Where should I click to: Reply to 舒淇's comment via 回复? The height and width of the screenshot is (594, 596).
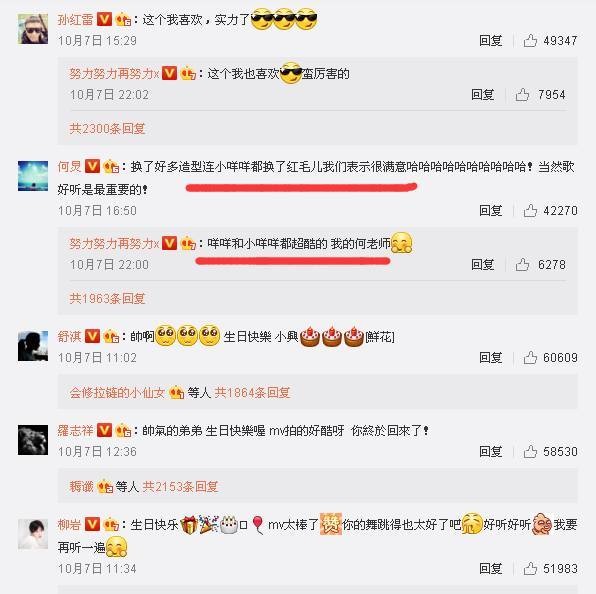[x=491, y=357]
